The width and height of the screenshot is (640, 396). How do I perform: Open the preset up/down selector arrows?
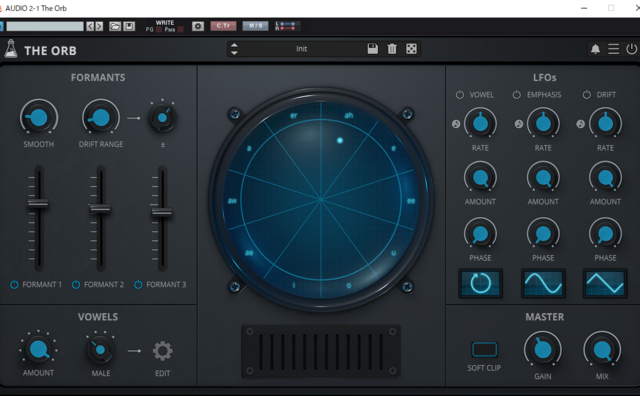(x=234, y=49)
